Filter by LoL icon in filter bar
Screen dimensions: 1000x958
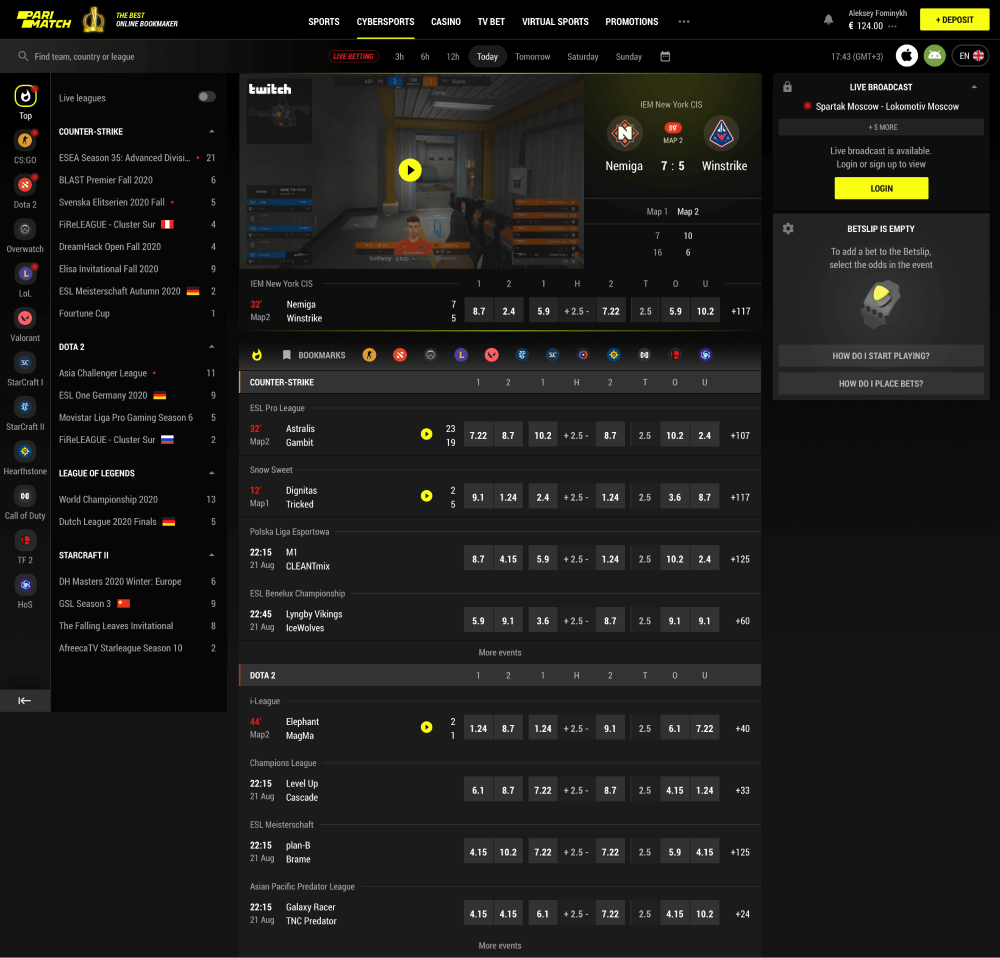pos(461,355)
